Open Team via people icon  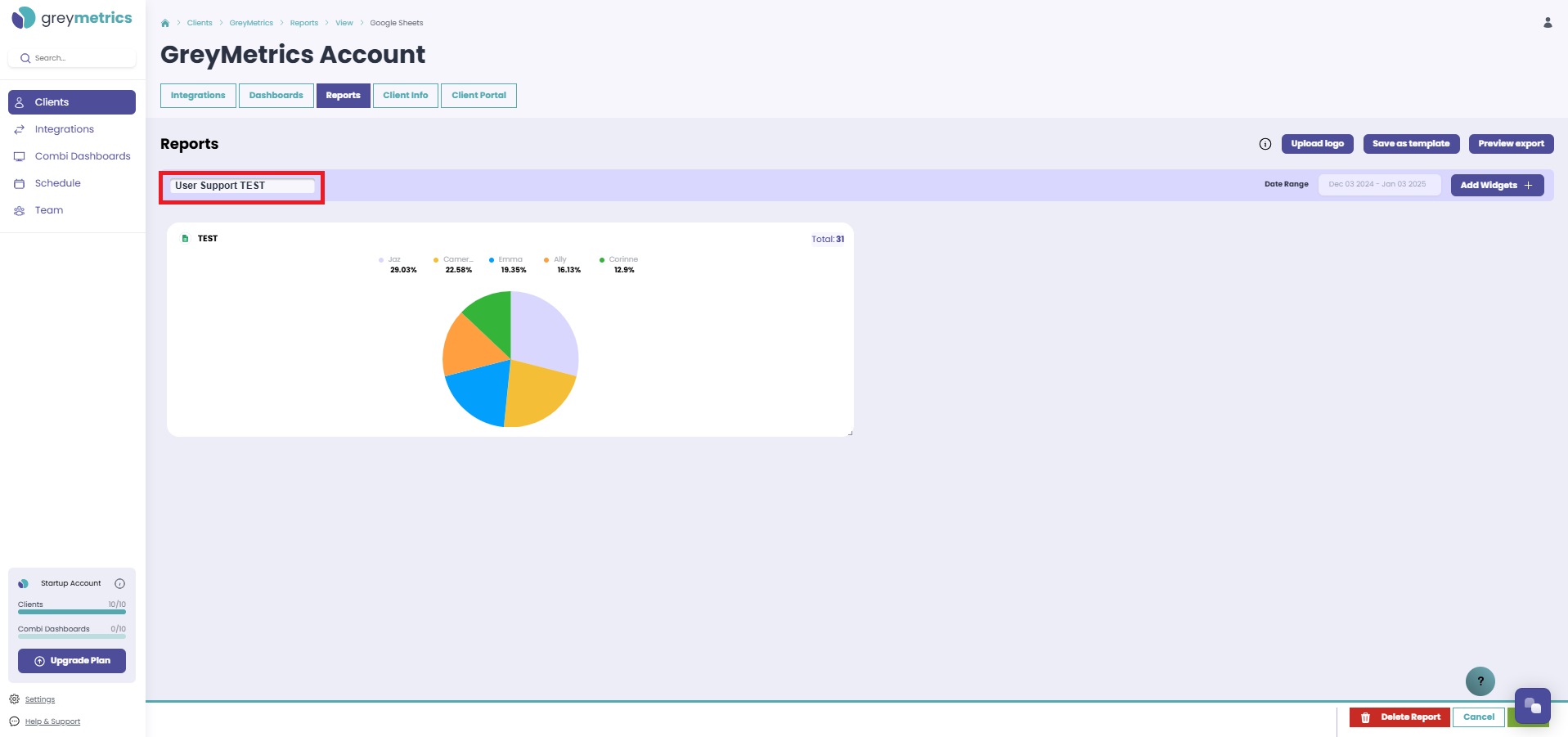(20, 210)
